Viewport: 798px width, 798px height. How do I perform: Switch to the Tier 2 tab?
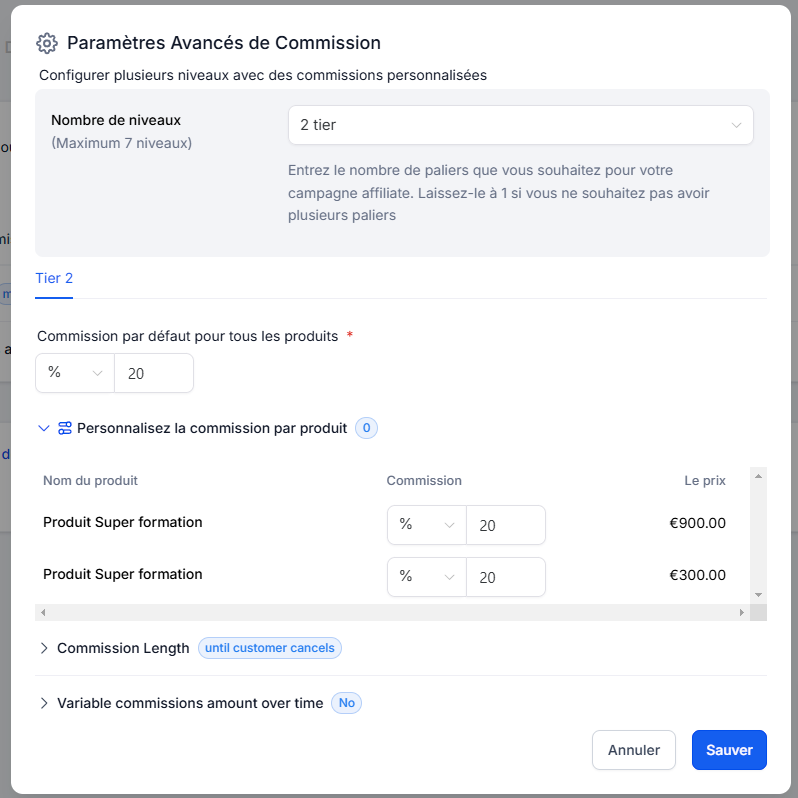pyautogui.click(x=54, y=278)
